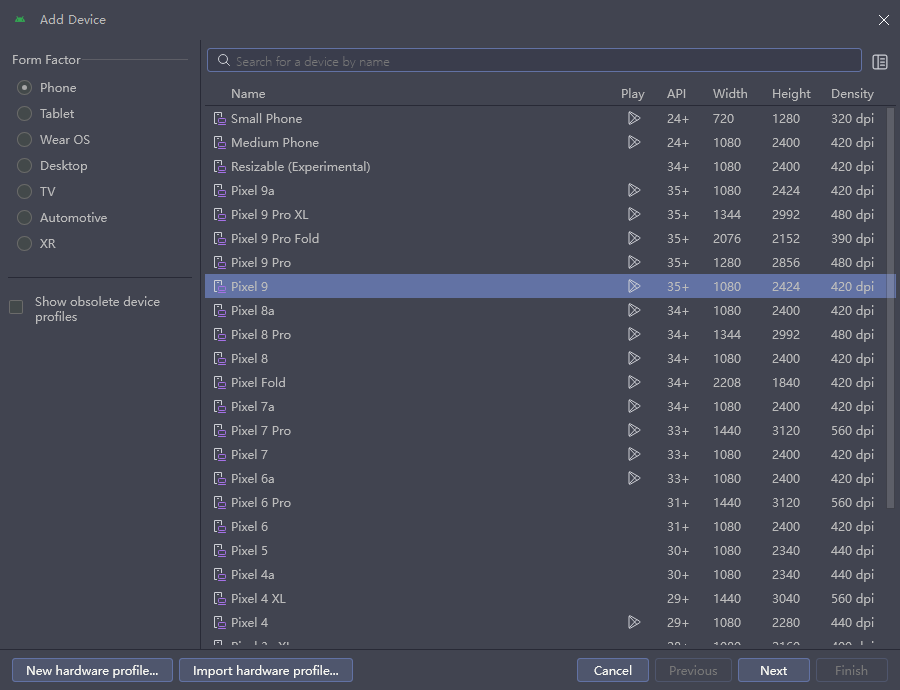Sort devices by Density column header
Screen dimensions: 900x690
coord(852,94)
